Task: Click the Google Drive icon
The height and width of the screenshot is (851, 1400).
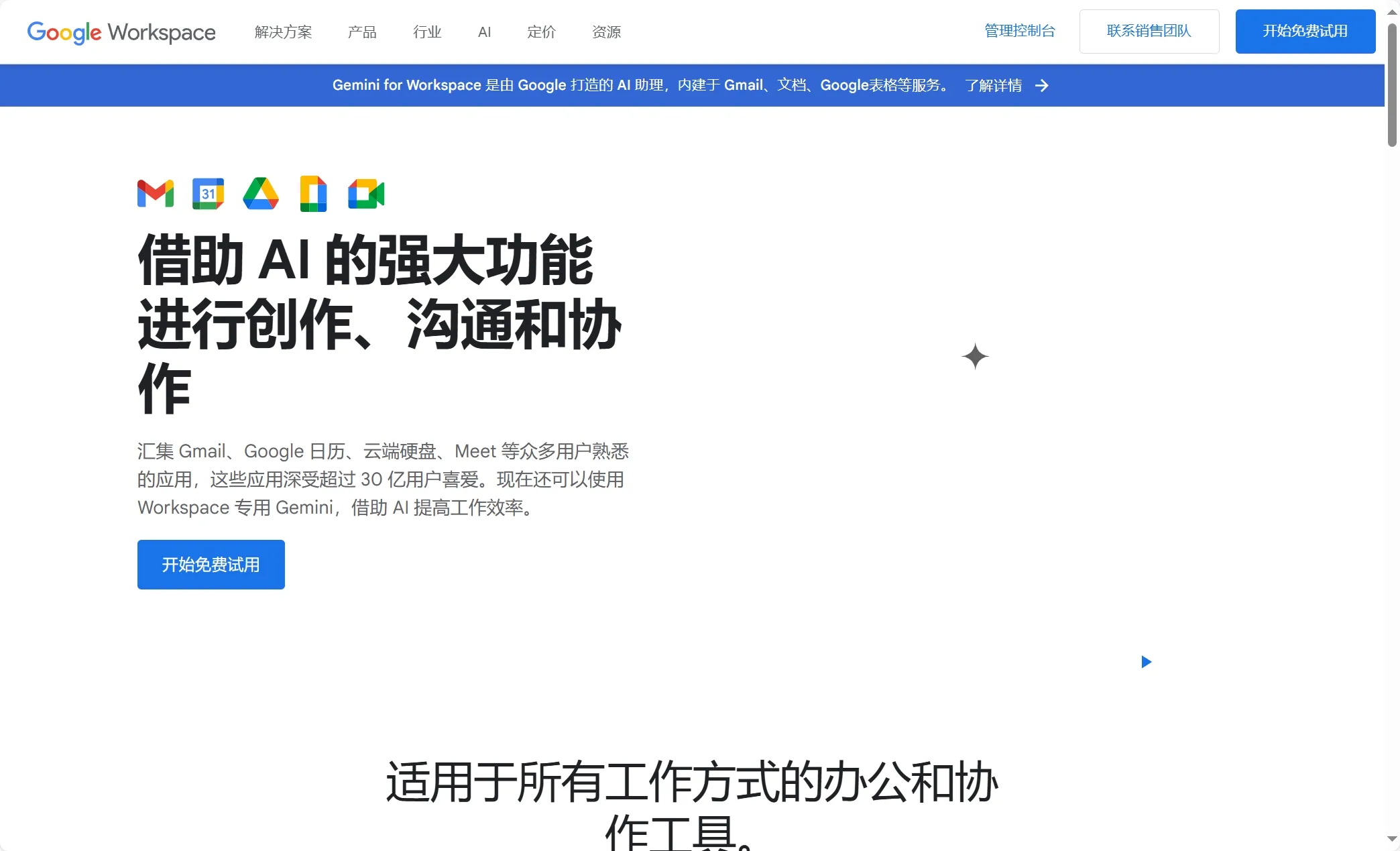Action: coord(261,194)
